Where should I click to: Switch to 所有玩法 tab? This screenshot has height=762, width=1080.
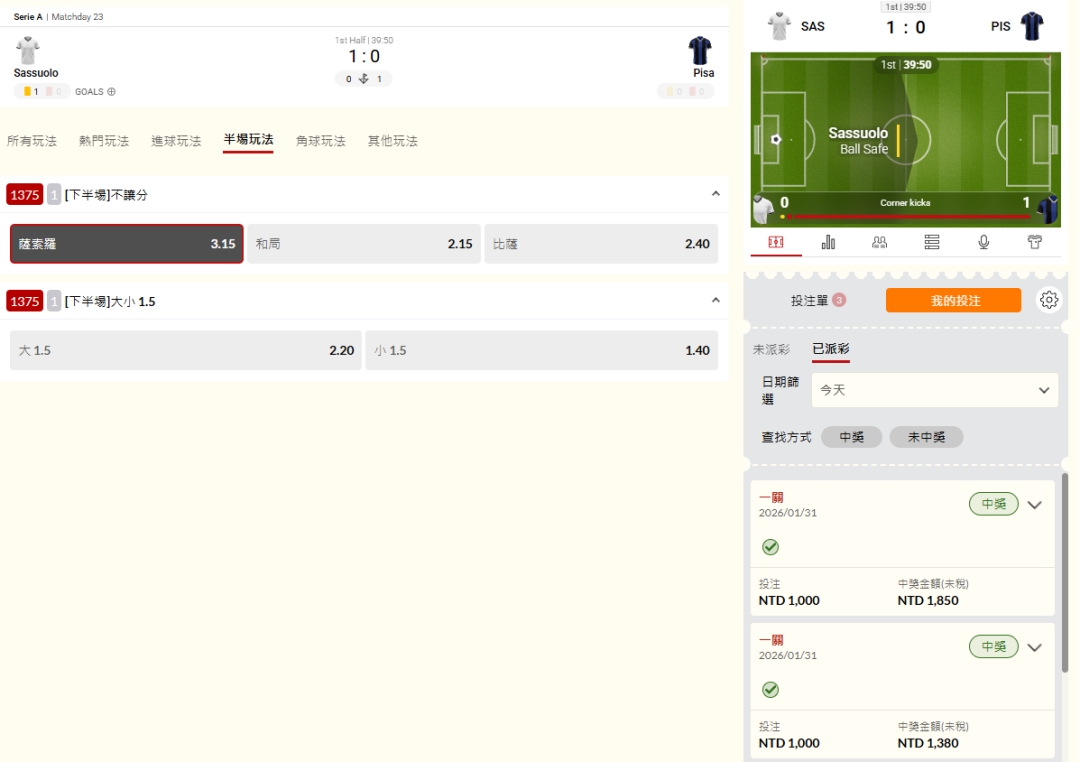[32, 141]
